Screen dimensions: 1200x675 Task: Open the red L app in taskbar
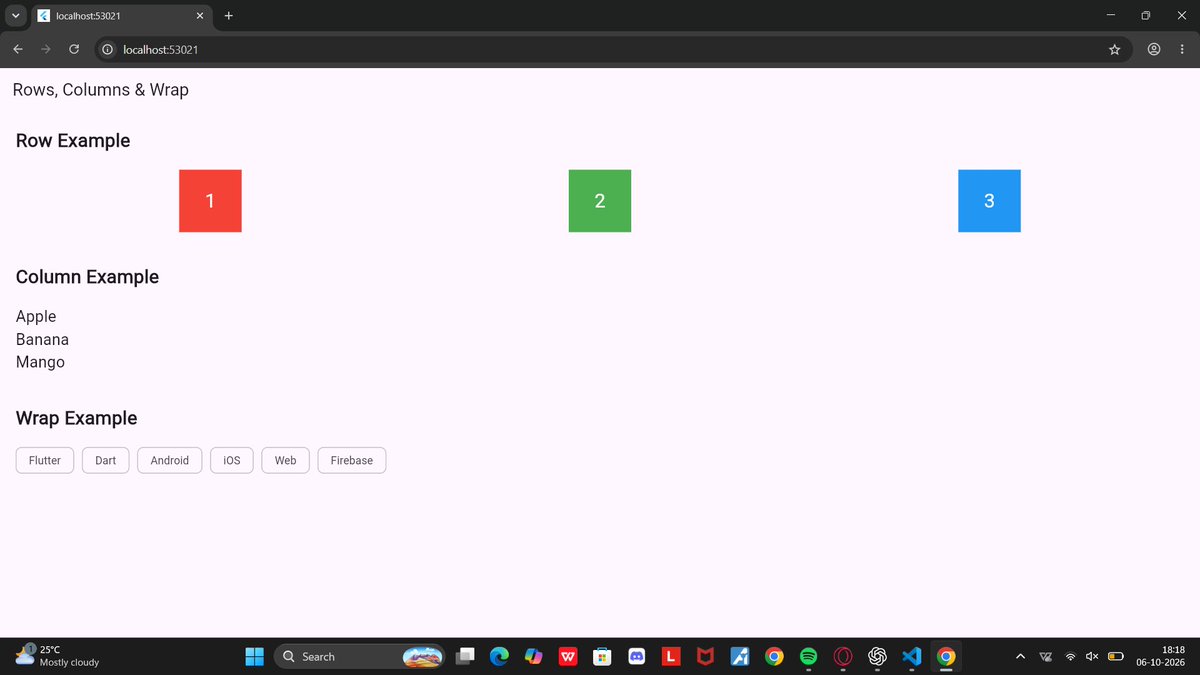[671, 656]
